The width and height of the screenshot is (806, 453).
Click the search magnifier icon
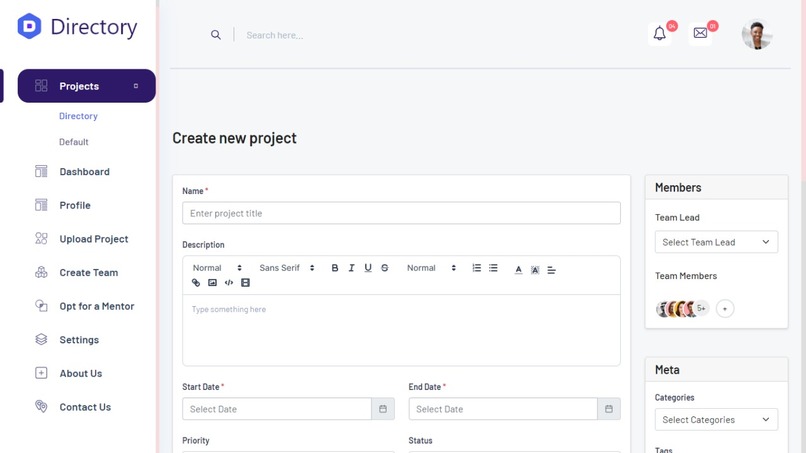coord(216,35)
